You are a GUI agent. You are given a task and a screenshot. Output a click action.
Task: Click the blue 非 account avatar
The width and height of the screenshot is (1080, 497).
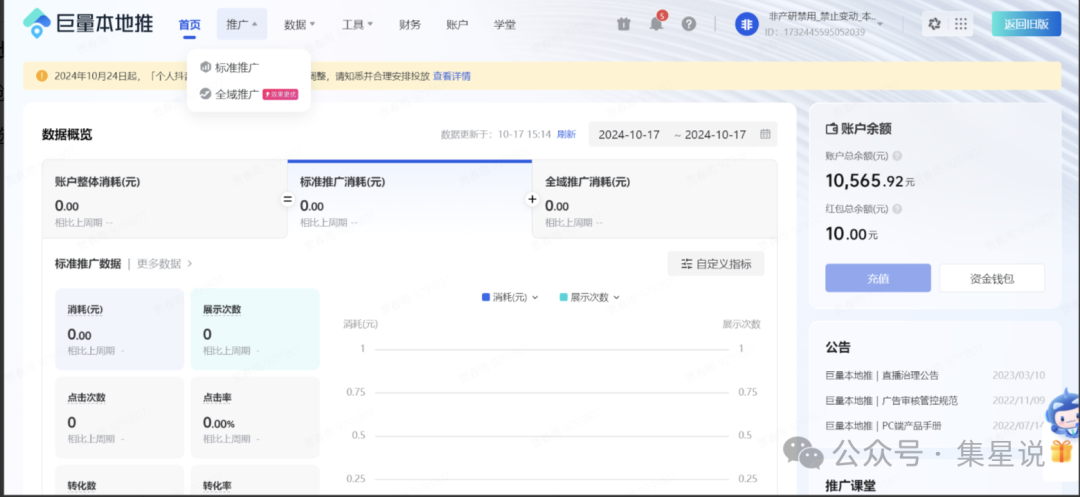pyautogui.click(x=747, y=24)
